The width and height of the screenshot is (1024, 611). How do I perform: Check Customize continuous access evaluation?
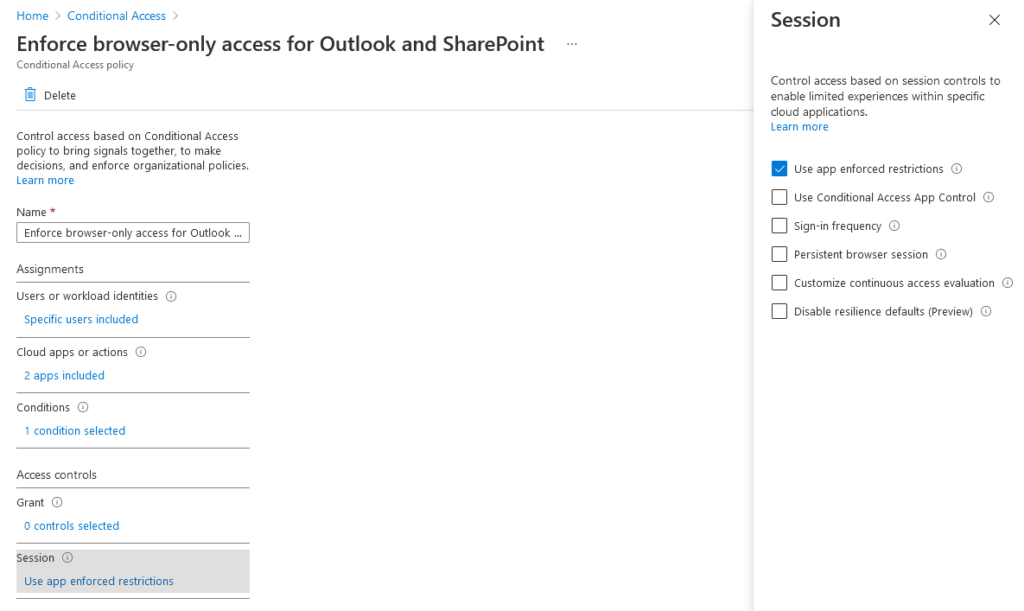click(x=779, y=283)
